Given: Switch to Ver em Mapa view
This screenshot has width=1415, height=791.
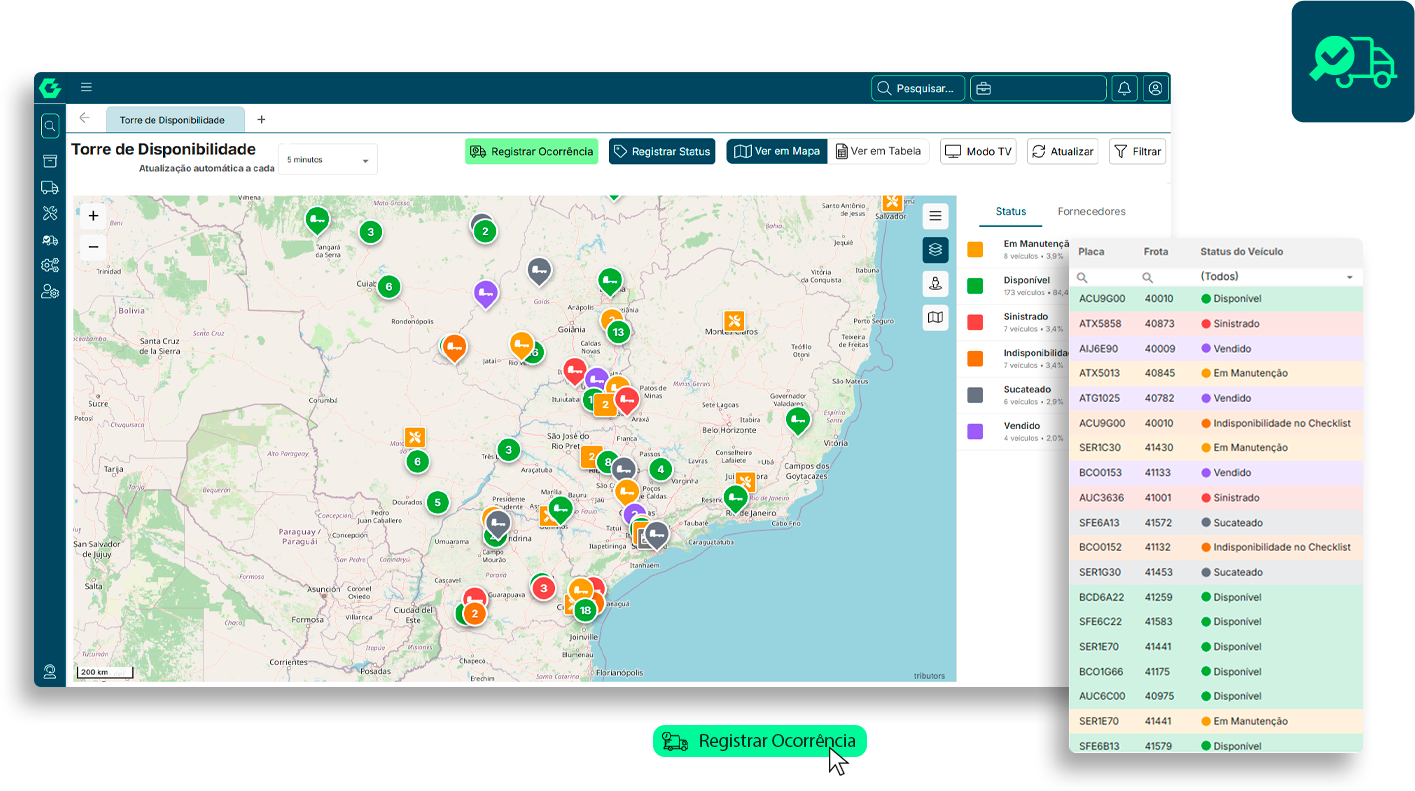Looking at the screenshot, I should click(x=777, y=151).
